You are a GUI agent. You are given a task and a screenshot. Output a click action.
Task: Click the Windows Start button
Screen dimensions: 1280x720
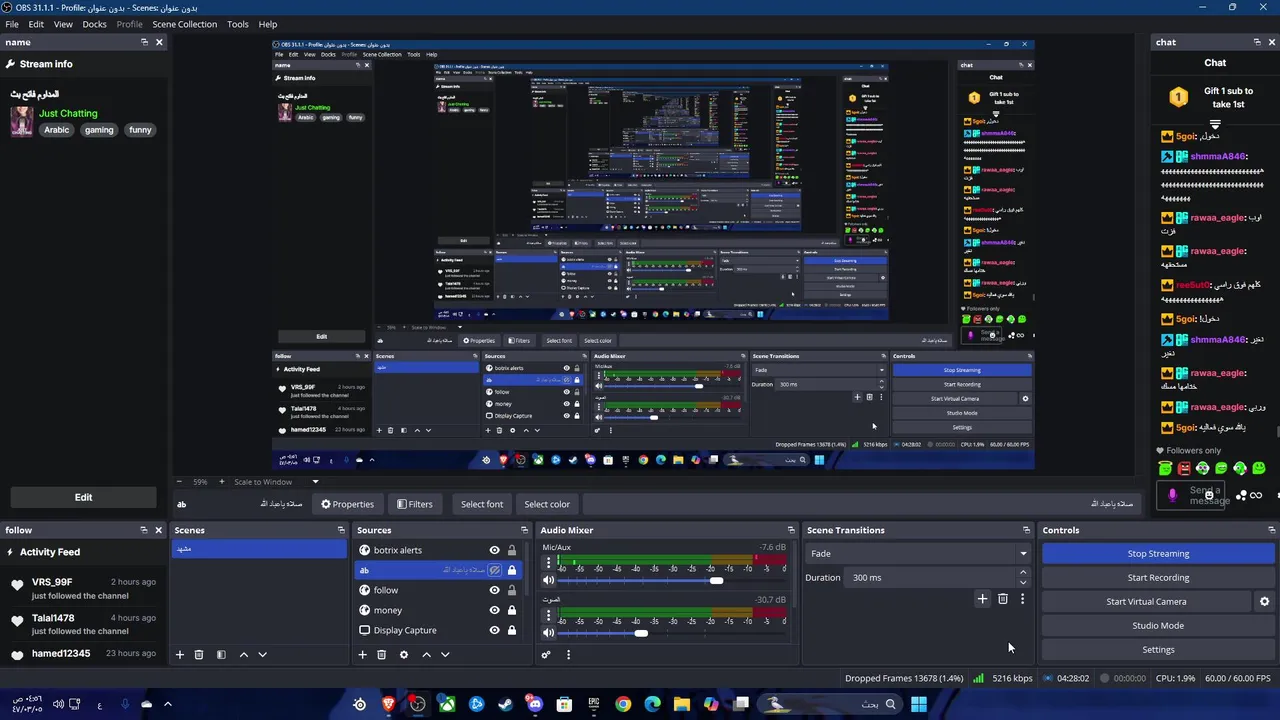[918, 704]
